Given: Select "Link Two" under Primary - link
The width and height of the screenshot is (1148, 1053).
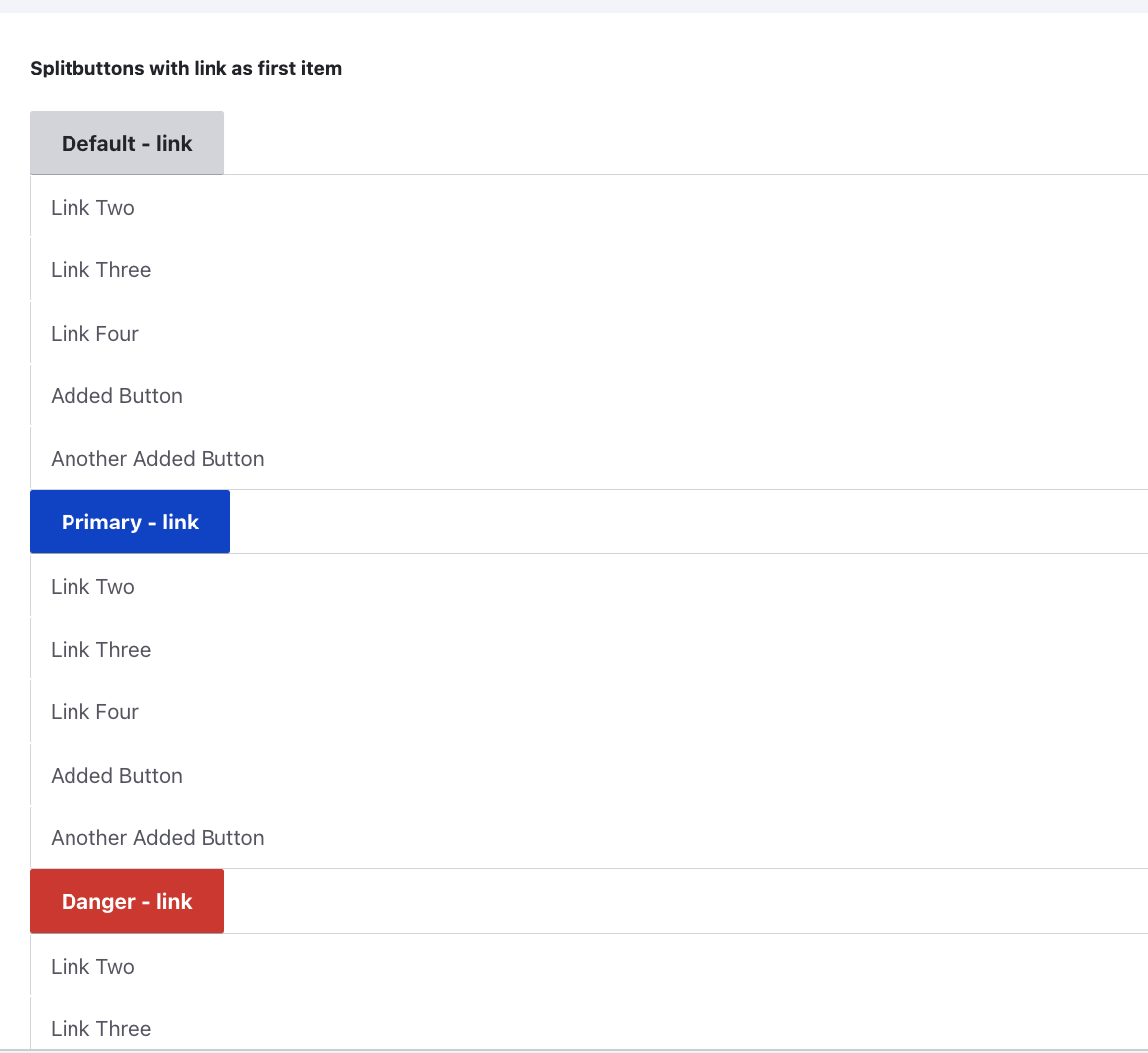Looking at the screenshot, I should [x=92, y=586].
